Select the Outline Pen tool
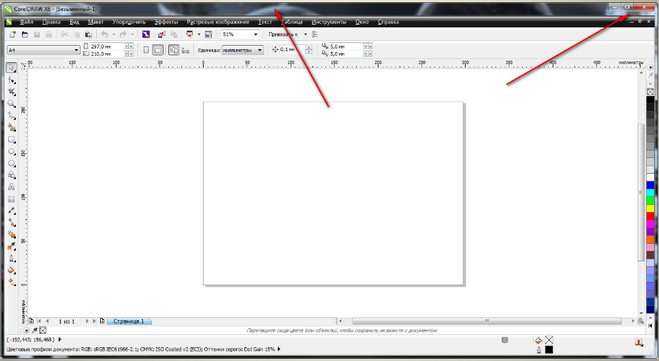Screen dimensions: 659x361 (12, 258)
